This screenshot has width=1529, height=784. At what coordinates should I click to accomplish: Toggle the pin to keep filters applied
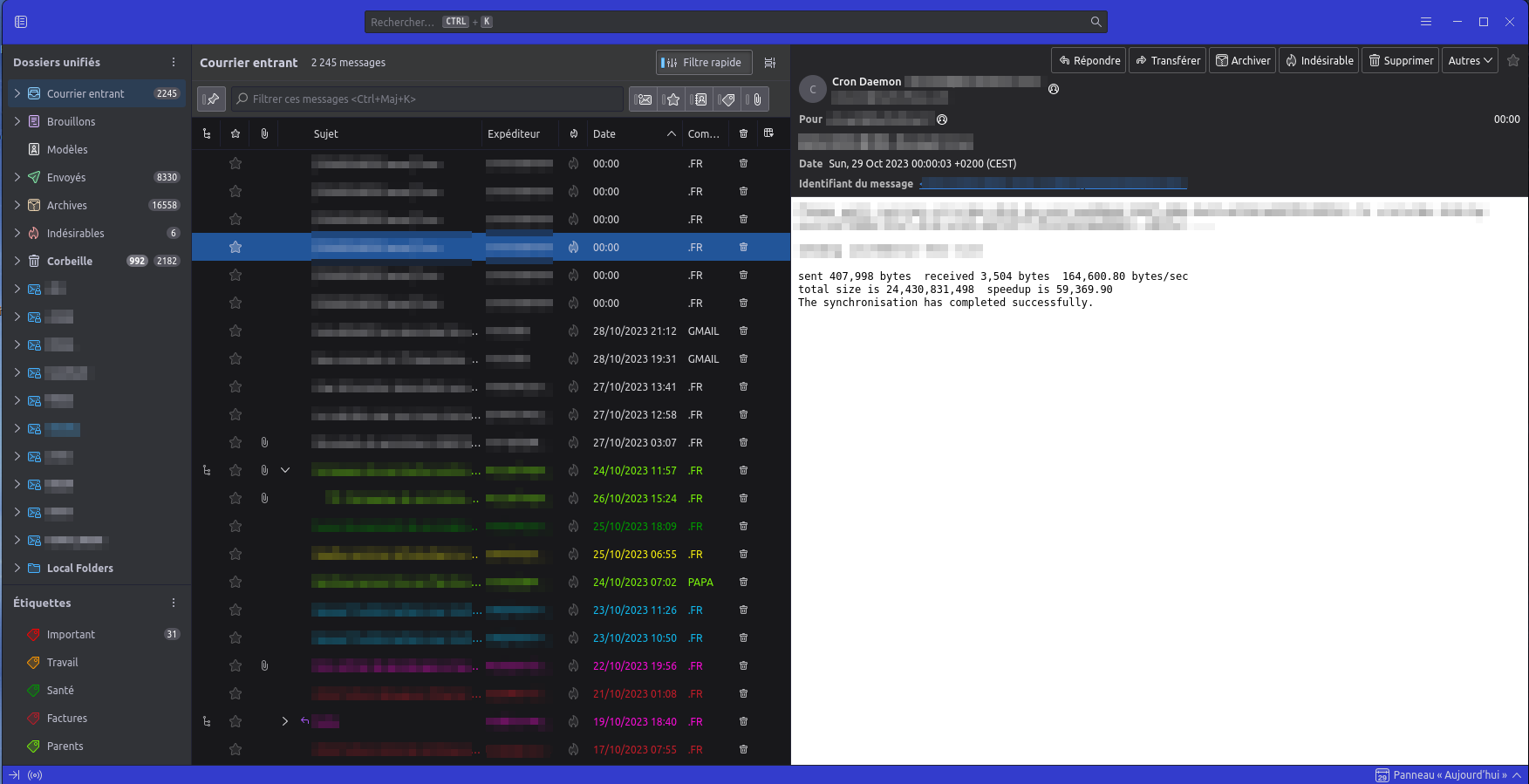212,99
